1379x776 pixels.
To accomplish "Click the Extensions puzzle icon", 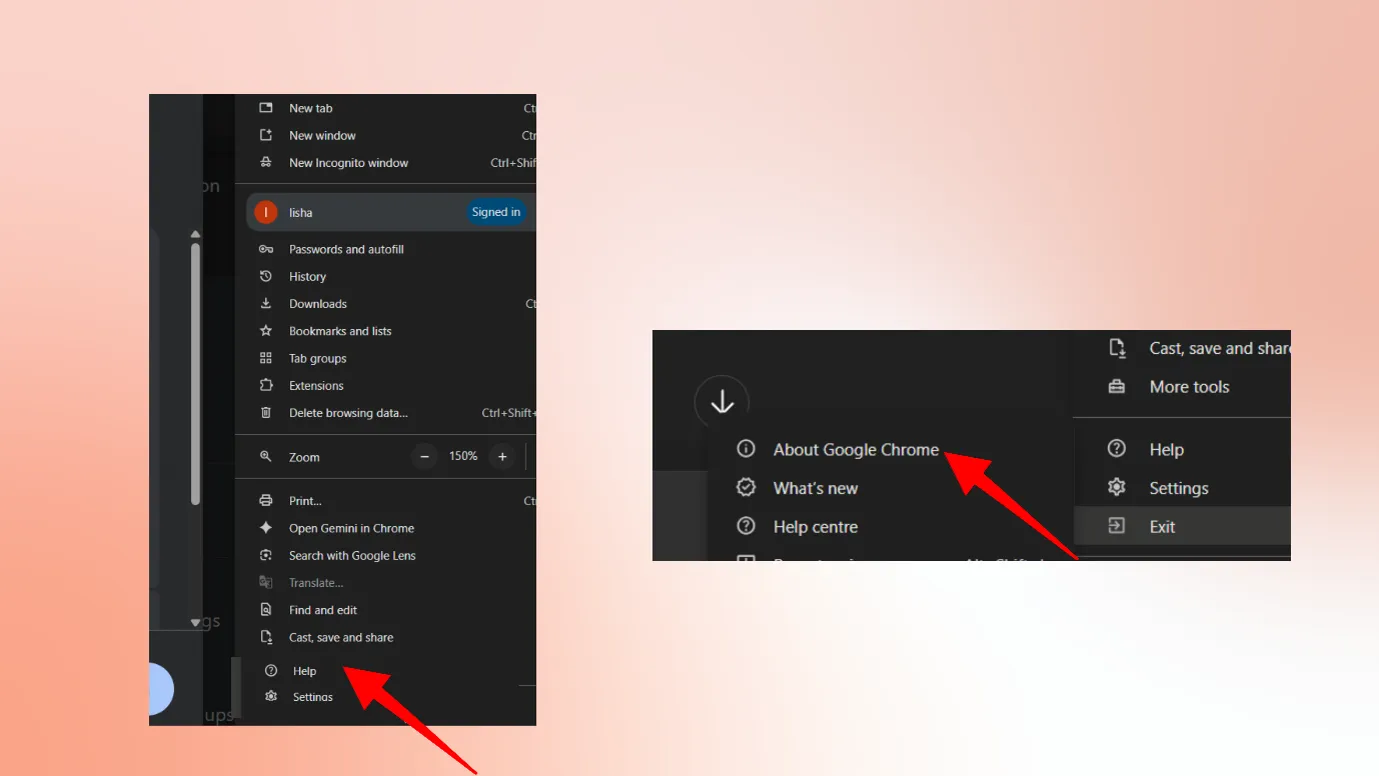I will pos(266,385).
